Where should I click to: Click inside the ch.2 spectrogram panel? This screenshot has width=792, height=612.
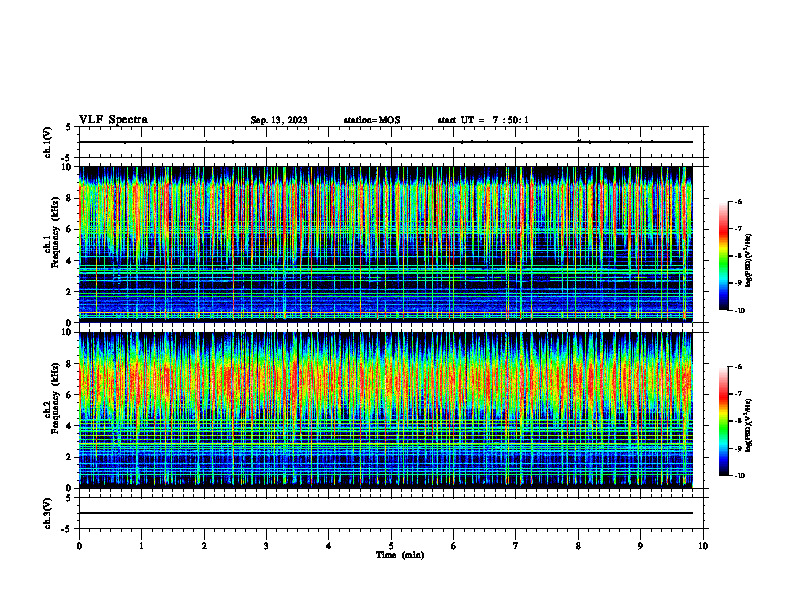[x=386, y=410]
